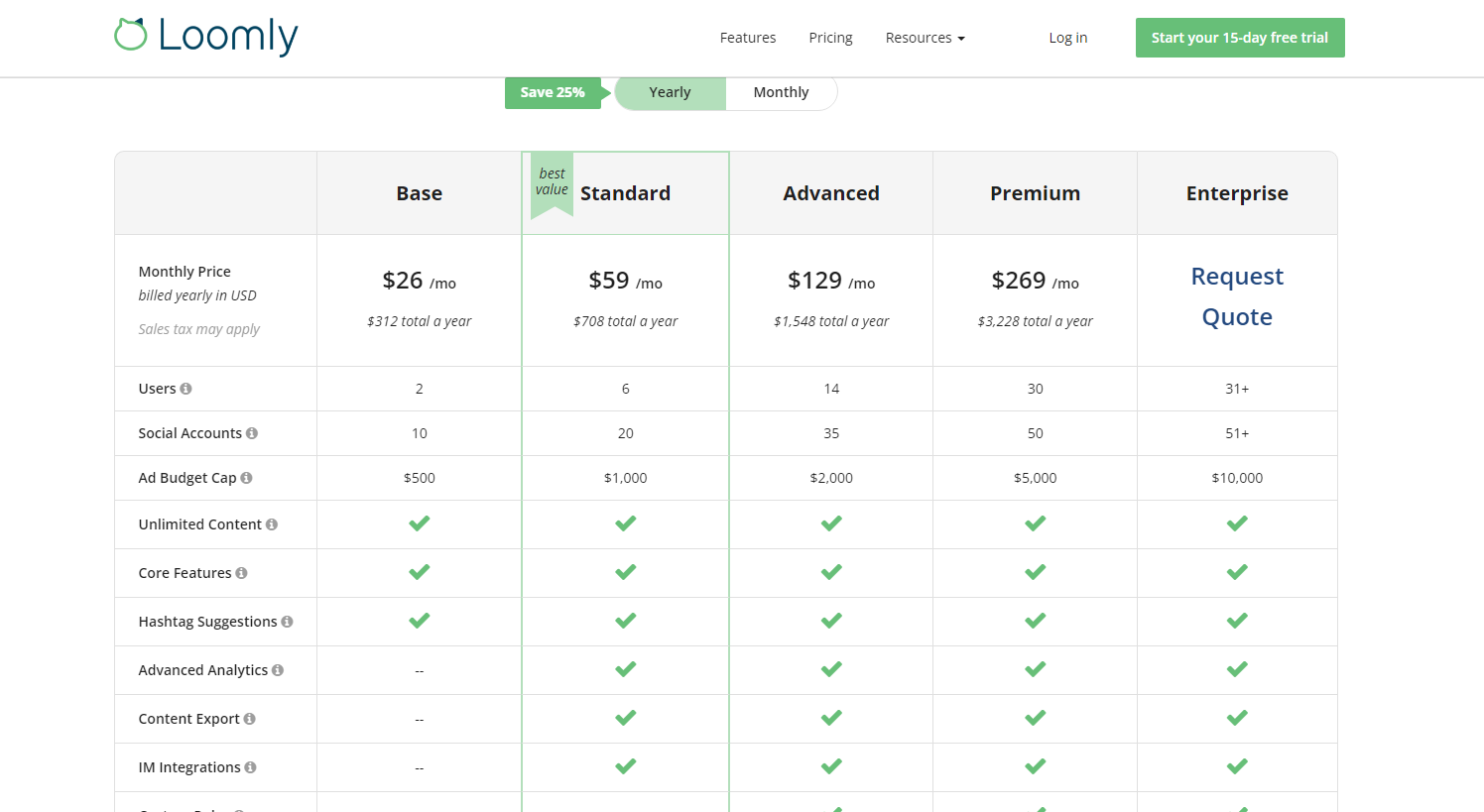Screen dimensions: 1484x812
Task: Click 'billed yearly in USD' text
Action: (197, 295)
